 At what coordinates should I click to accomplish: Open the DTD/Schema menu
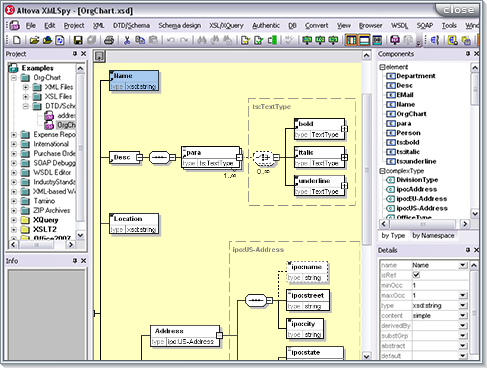[131, 25]
